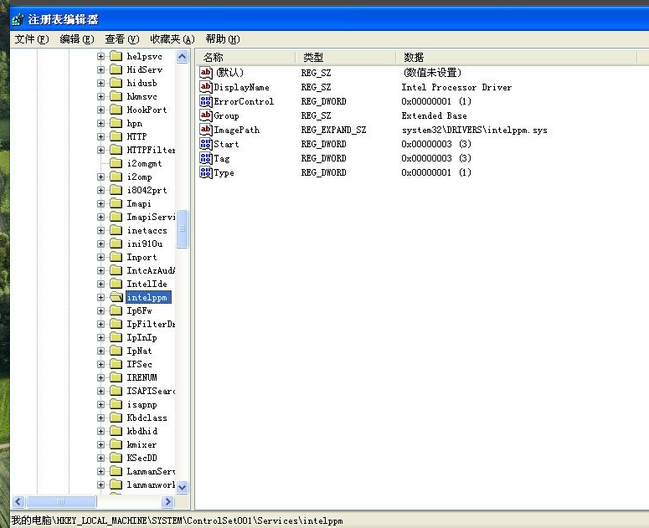Select the IntelIde key in tree
Viewport: 649px width, 528px height.
(x=146, y=284)
